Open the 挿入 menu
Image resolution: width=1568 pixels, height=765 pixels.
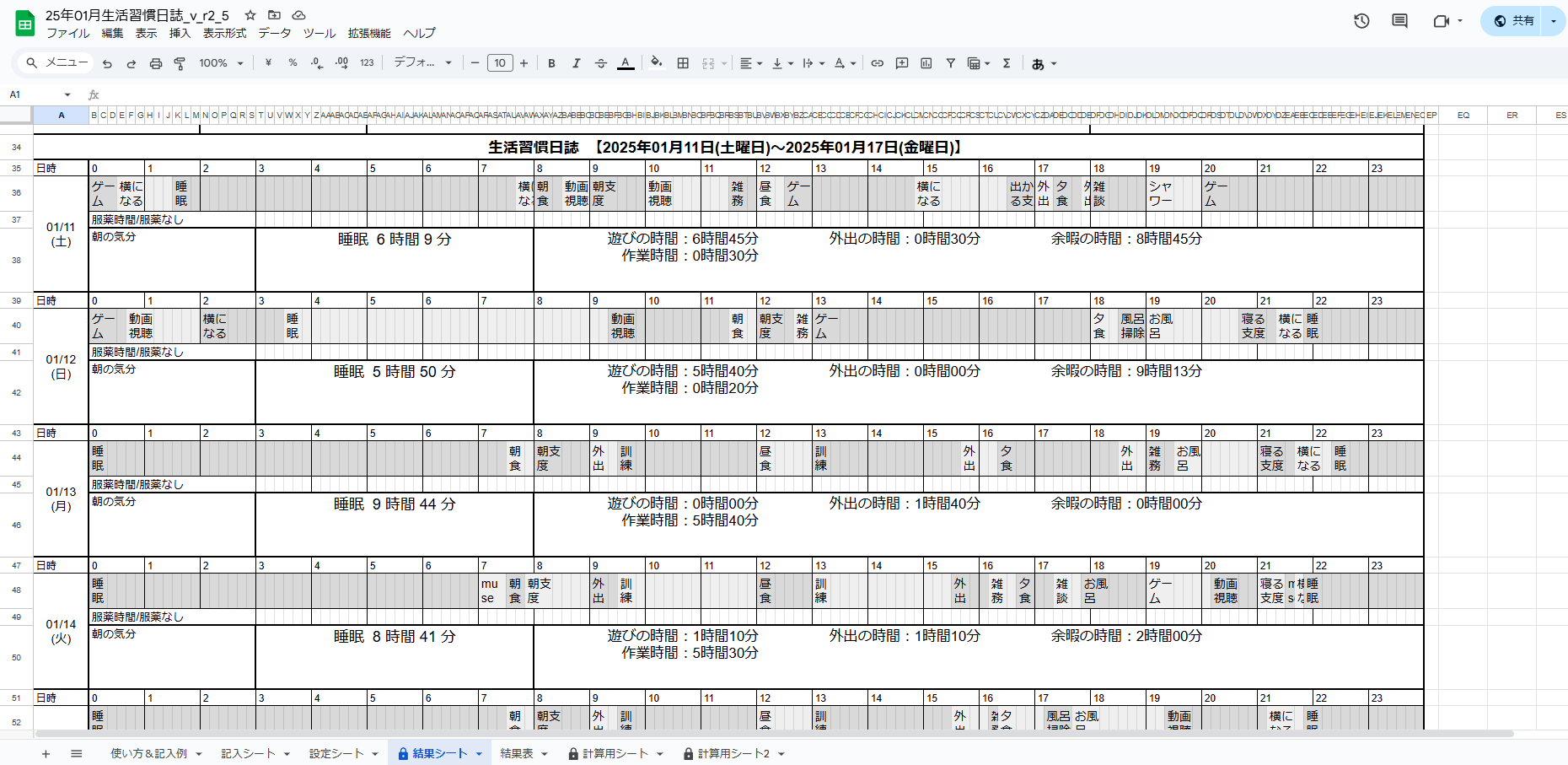tap(180, 34)
